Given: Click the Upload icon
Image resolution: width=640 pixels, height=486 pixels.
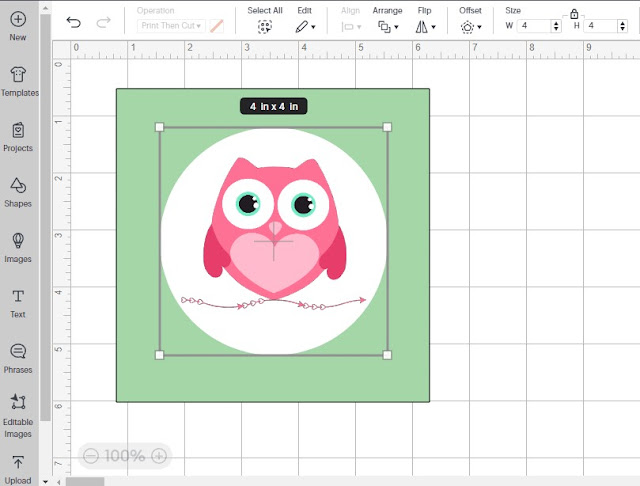Looking at the screenshot, I should tap(18, 462).
